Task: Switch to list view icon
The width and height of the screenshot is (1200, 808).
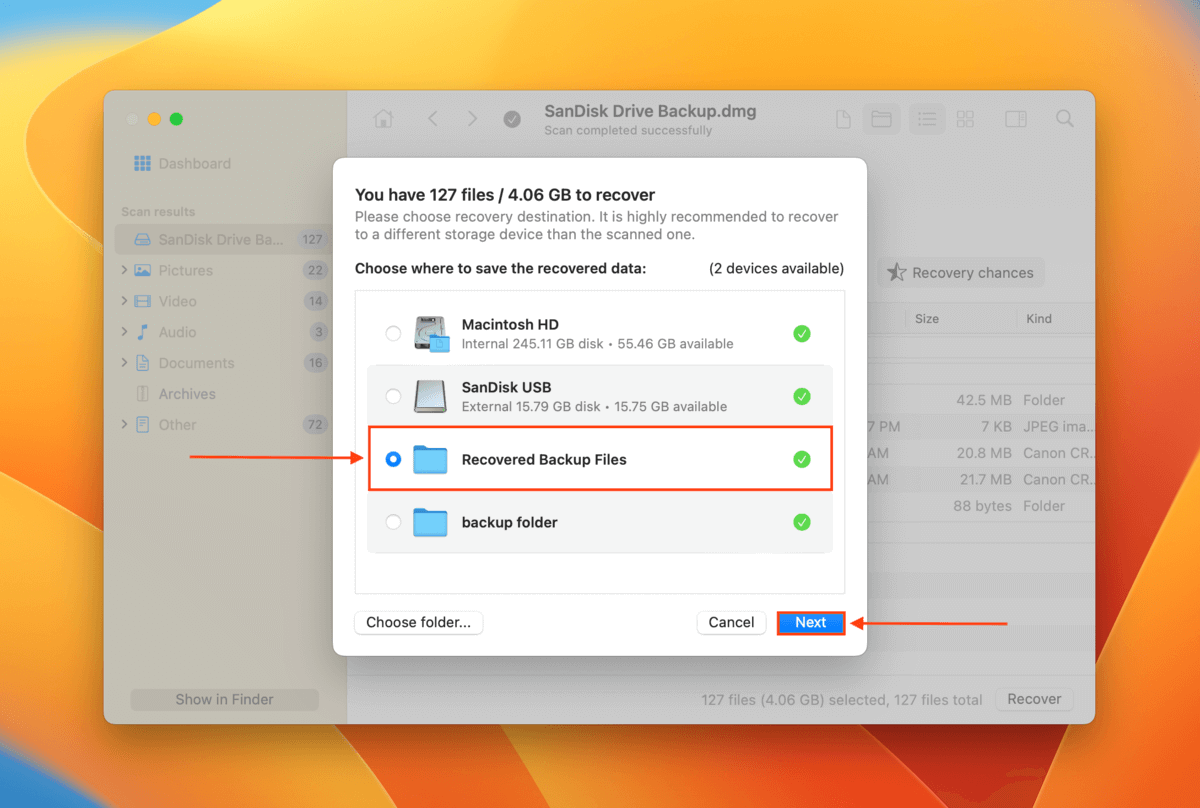Action: (927, 119)
